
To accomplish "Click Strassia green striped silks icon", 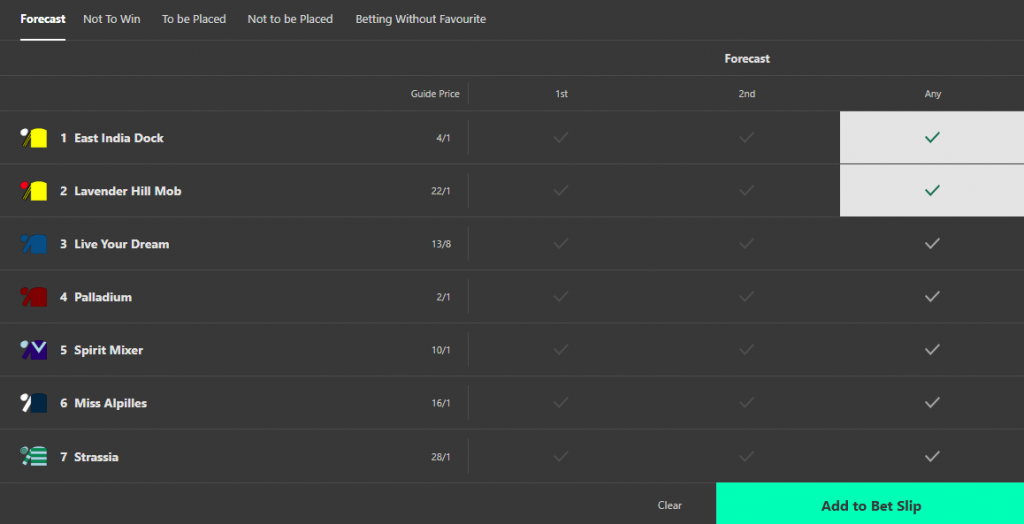I will [x=34, y=456].
